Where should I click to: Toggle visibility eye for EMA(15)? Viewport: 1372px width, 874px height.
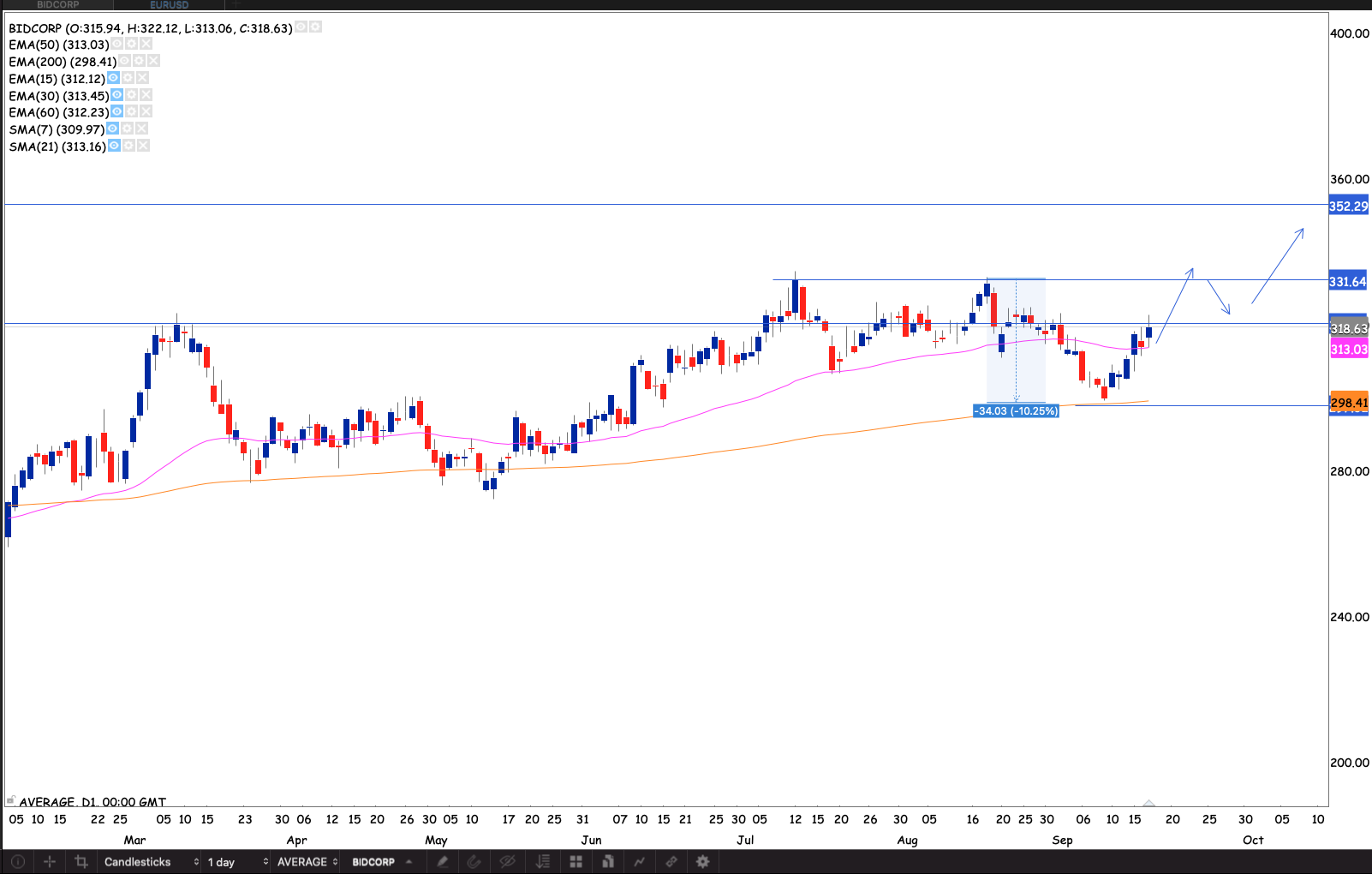[x=113, y=78]
